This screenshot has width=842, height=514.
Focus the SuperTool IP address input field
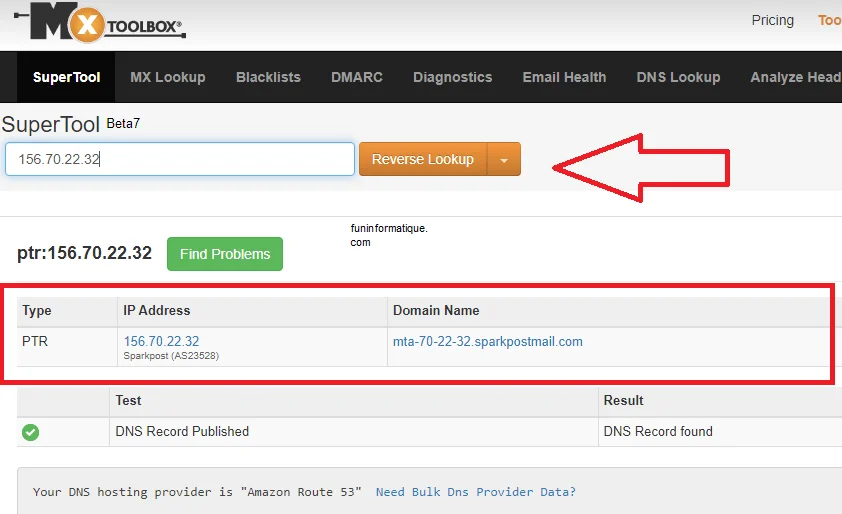pos(180,159)
